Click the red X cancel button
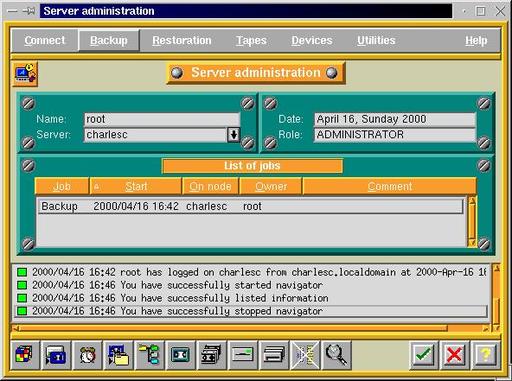 pos(454,355)
